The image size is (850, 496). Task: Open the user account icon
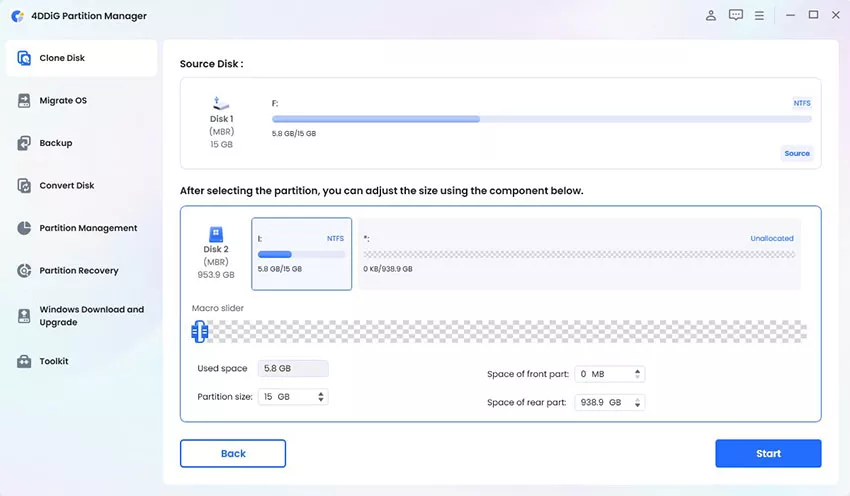[x=710, y=15]
